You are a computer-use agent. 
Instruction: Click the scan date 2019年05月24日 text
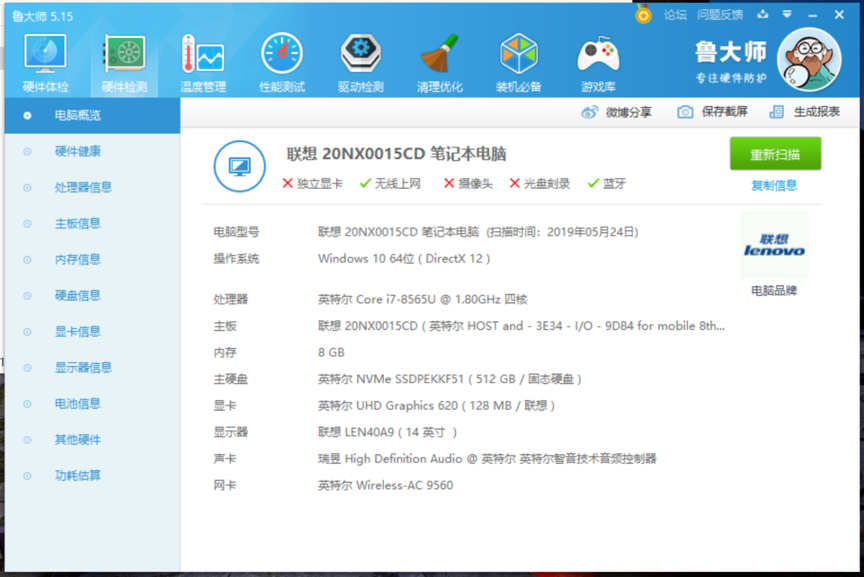592,232
